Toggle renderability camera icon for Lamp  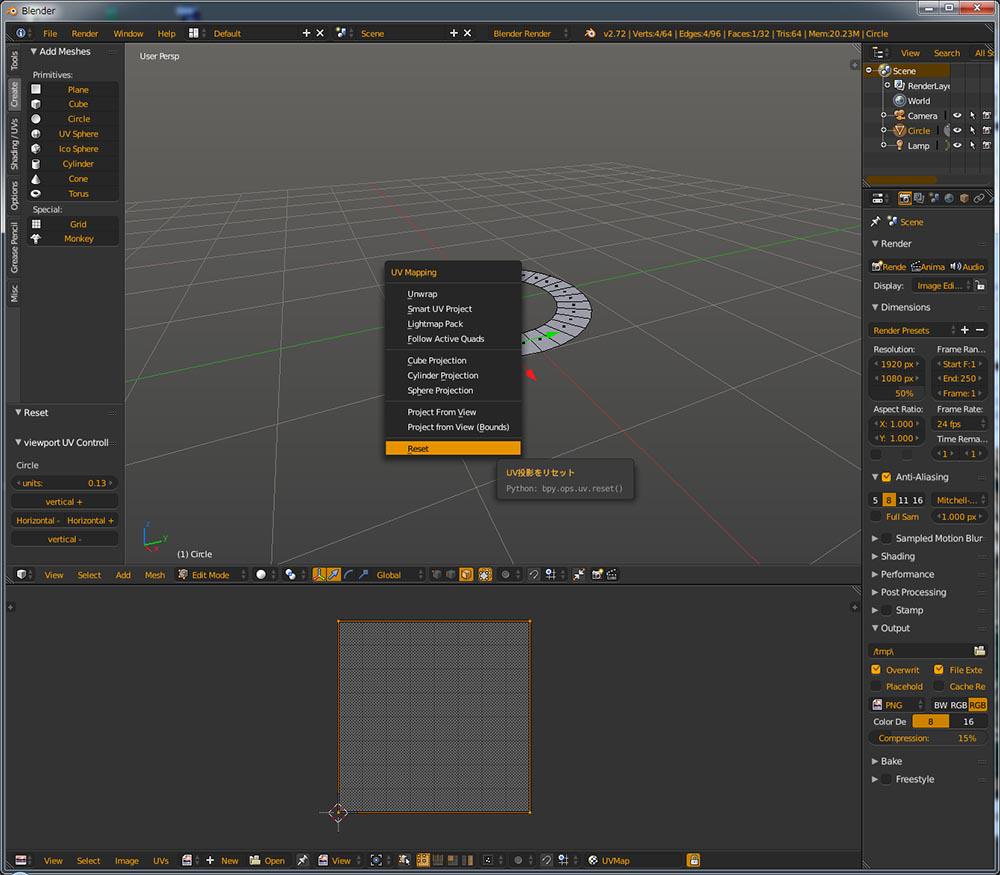(x=987, y=145)
